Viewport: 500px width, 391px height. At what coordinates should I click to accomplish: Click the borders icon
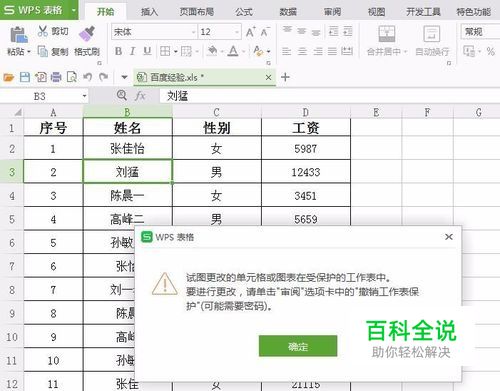[165, 51]
